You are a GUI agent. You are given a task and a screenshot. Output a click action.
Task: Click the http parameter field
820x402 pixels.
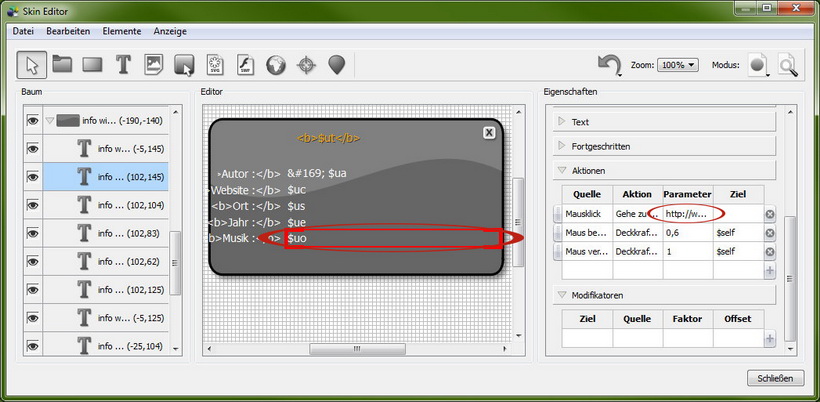pyautogui.click(x=687, y=214)
